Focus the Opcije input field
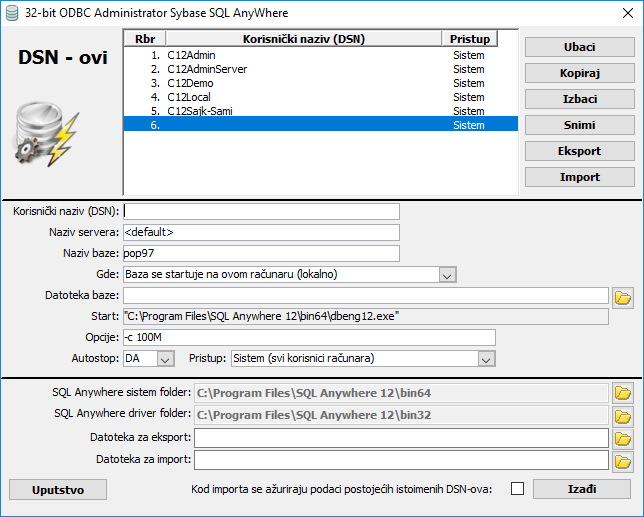 pyautogui.click(x=308, y=337)
